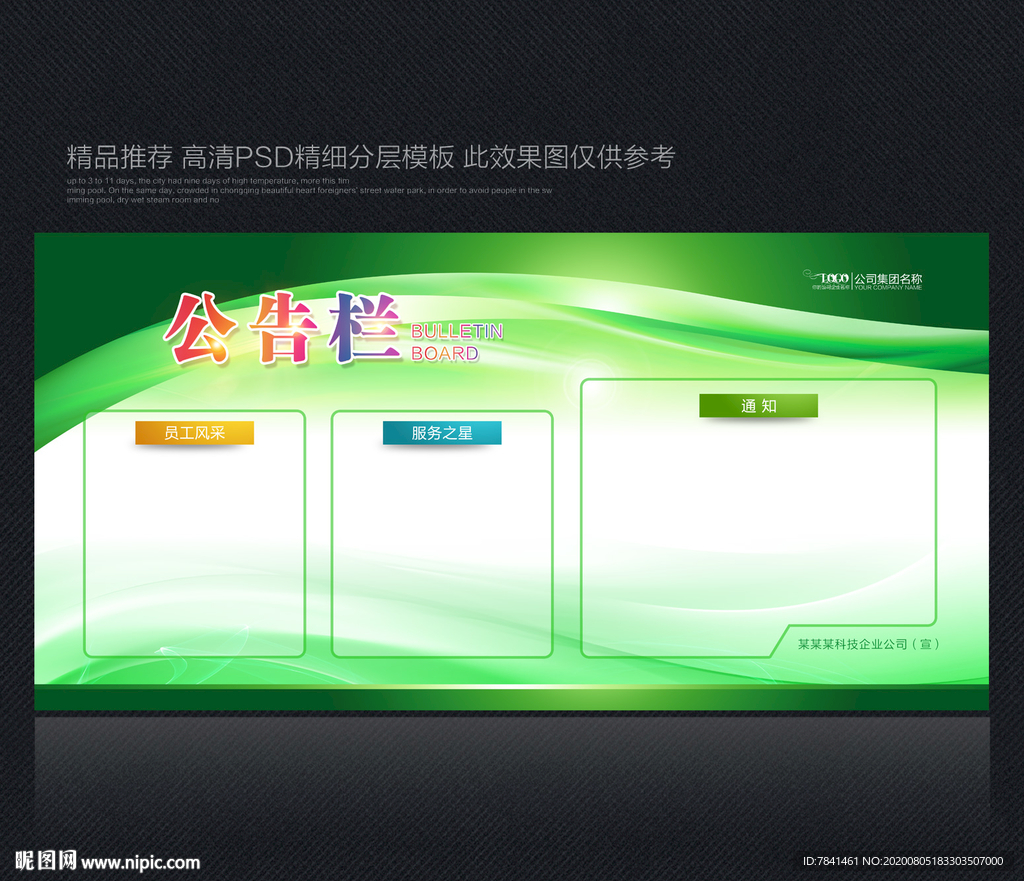Click the 某某某科技企业公司（宣） signature text
Image resolution: width=1024 pixels, height=881 pixels.
[868, 645]
